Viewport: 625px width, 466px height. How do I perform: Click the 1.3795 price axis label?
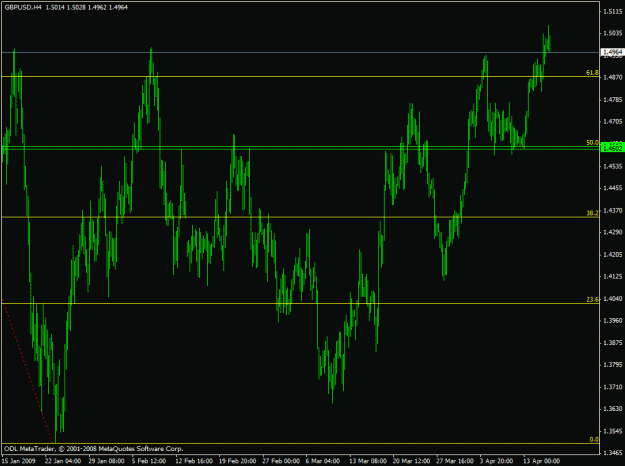pos(613,365)
